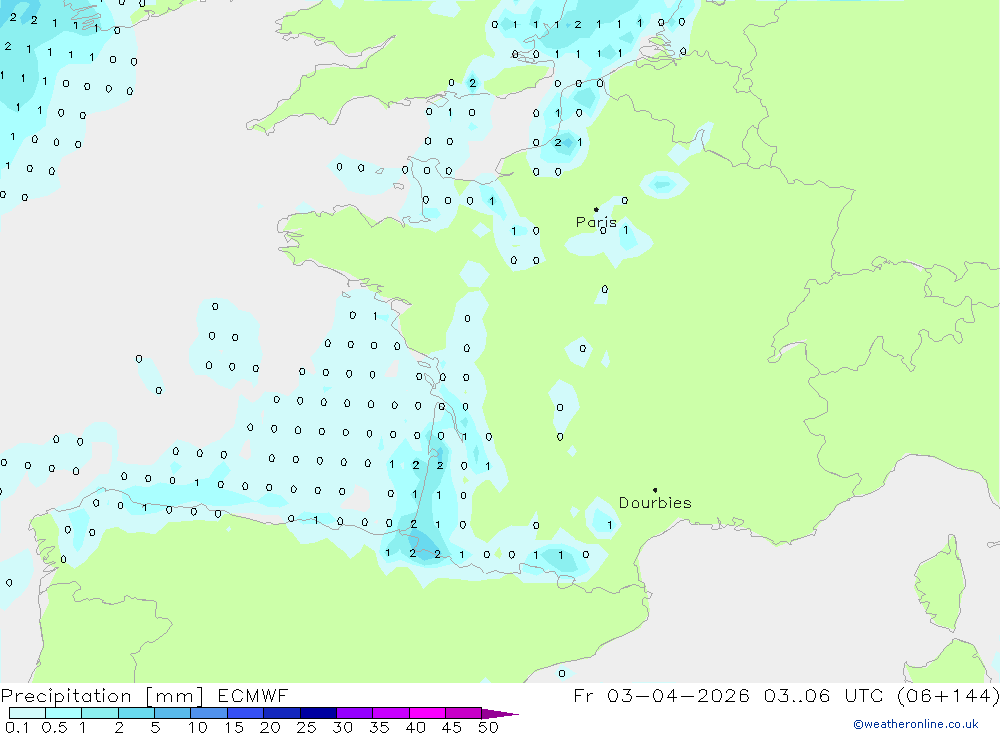Pick the legend swatch between 2 and 5

pyautogui.click(x=136, y=713)
